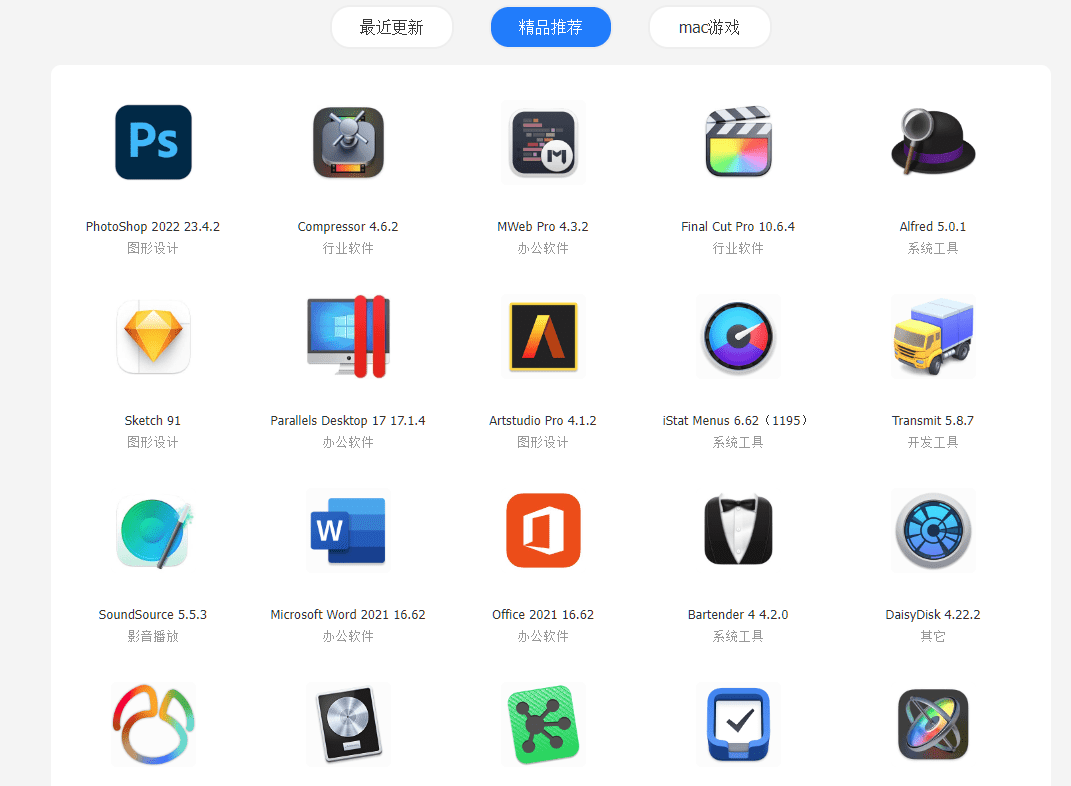Viewport: 1071px width, 786px height.
Task: Click the Compressor 4.6.2 title
Action: (348, 227)
